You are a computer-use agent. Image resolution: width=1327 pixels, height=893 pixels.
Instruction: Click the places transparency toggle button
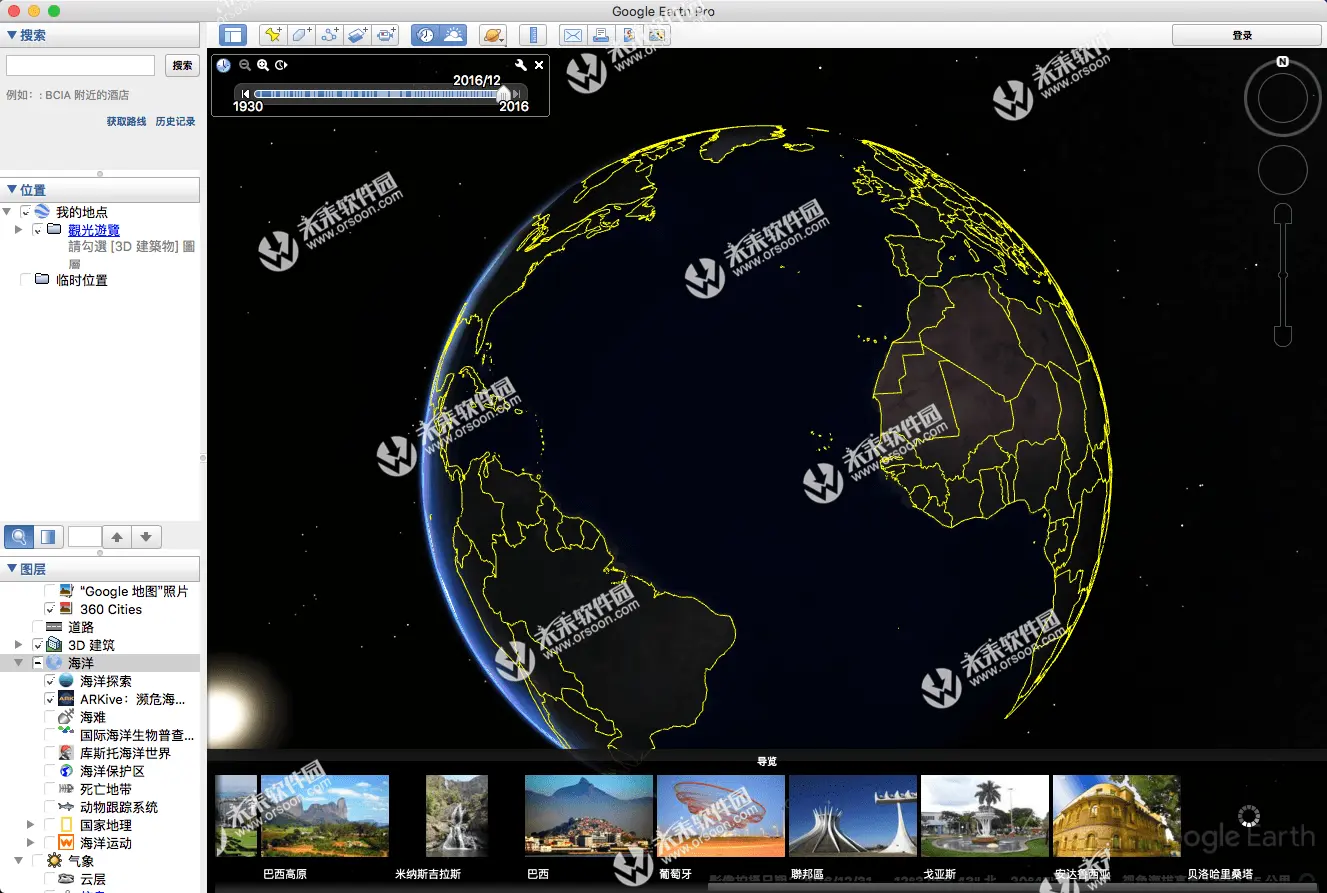pos(47,537)
